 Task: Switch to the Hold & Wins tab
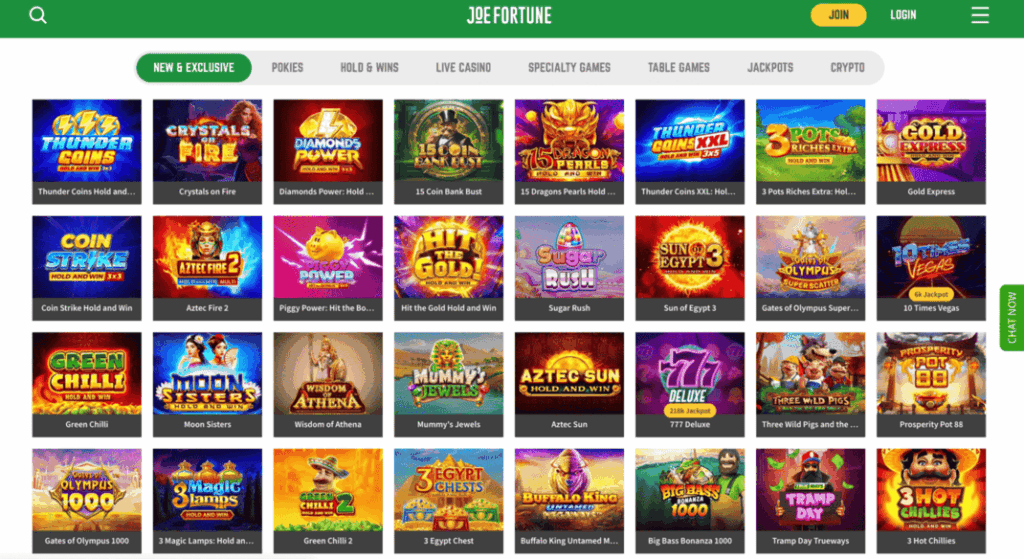369,68
